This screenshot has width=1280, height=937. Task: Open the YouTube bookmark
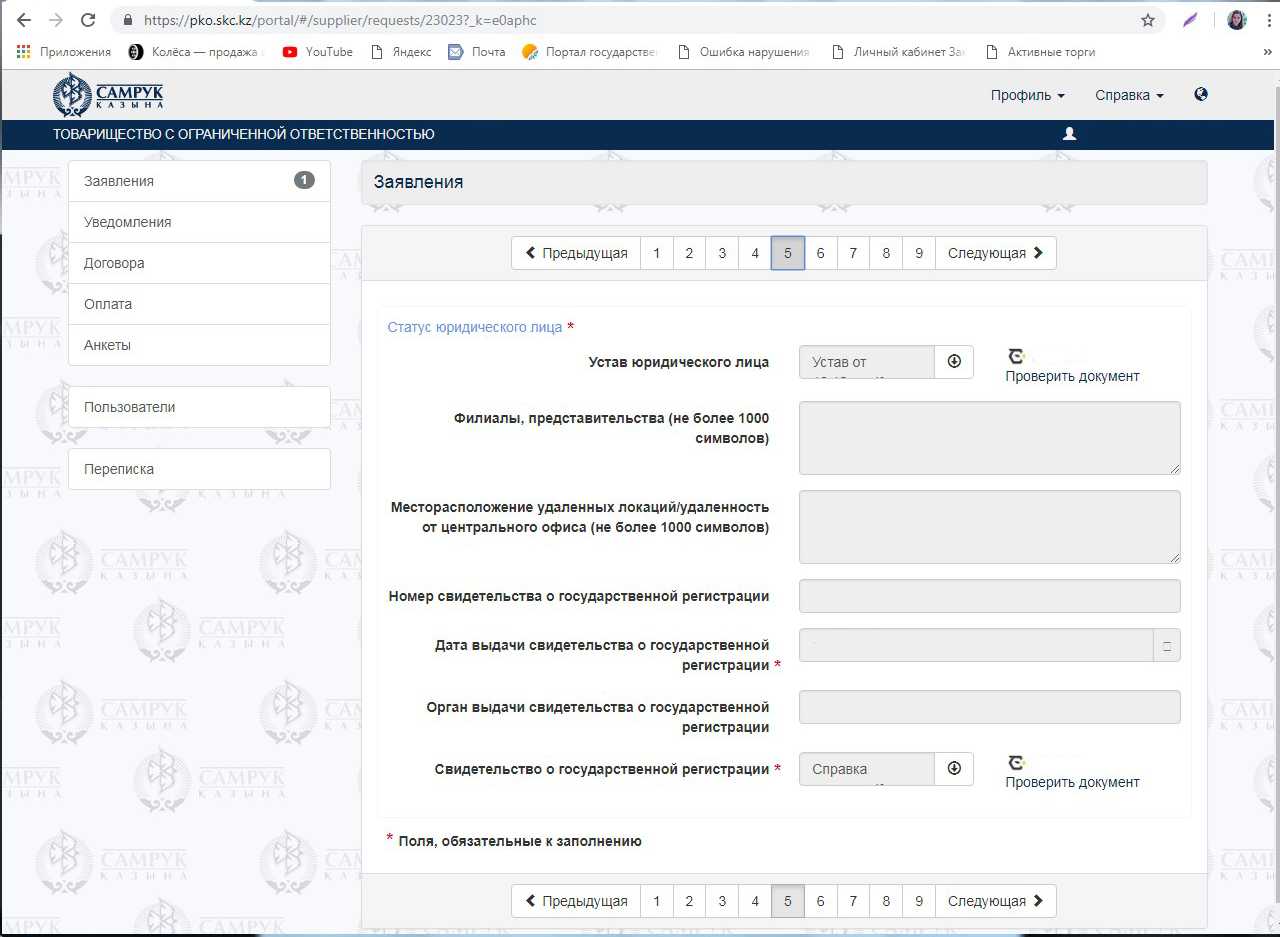click(318, 52)
